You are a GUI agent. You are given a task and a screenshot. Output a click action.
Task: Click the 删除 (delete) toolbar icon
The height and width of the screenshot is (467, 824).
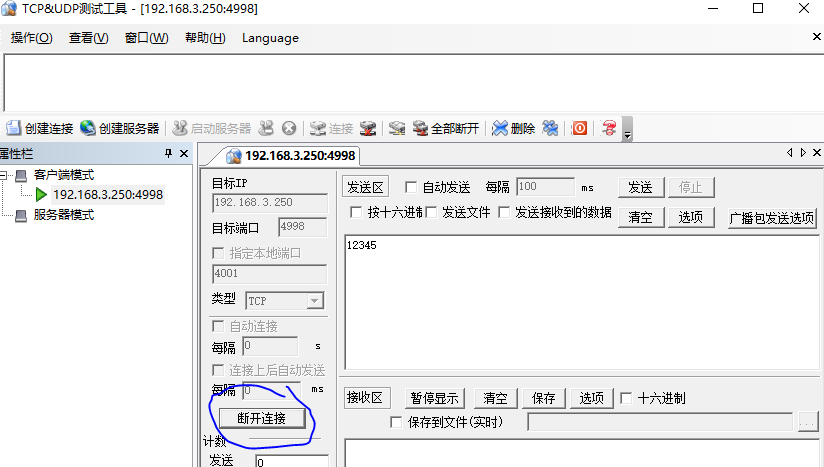tap(513, 128)
